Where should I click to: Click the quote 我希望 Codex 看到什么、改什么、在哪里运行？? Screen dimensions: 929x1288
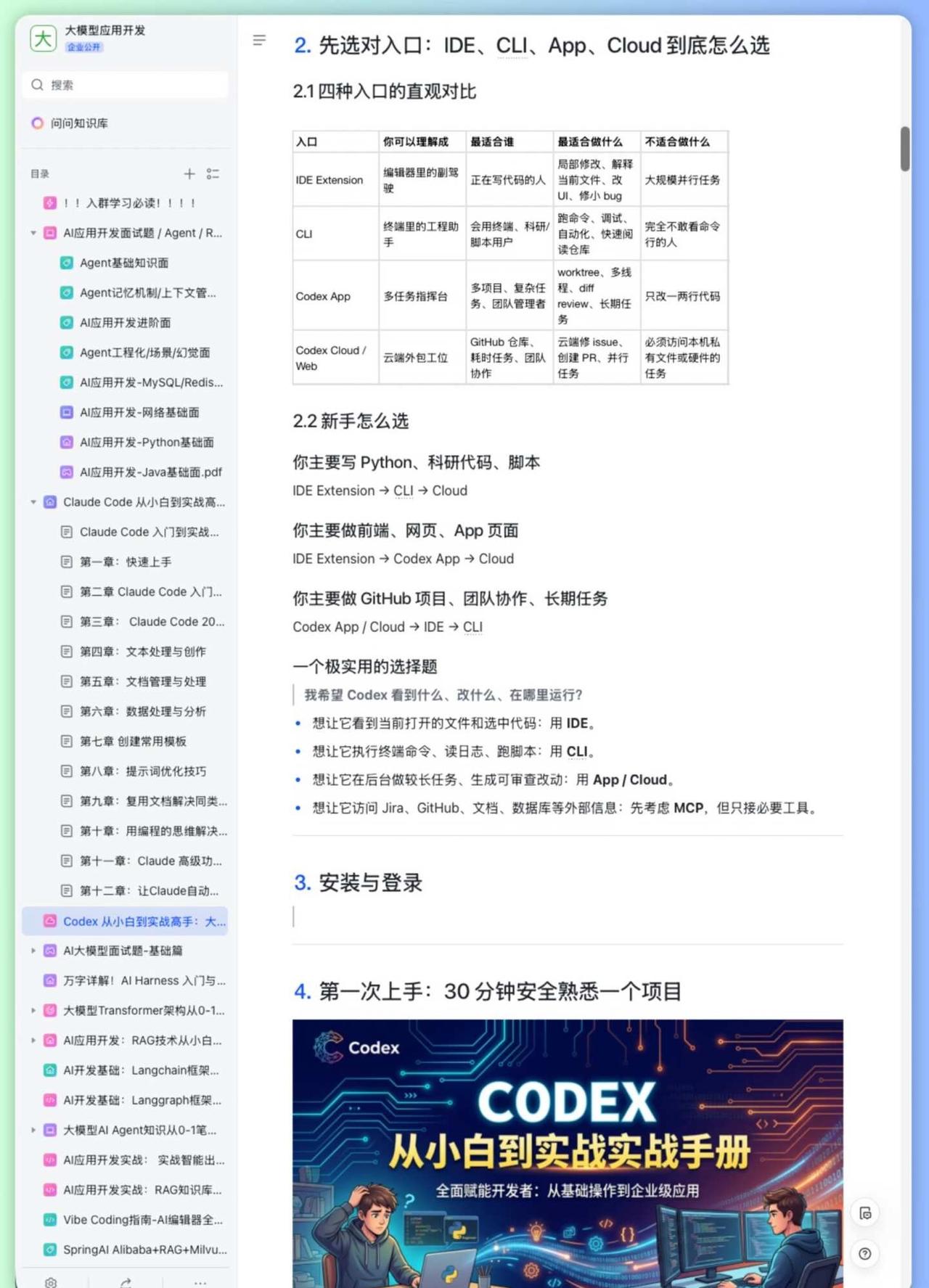[443, 695]
